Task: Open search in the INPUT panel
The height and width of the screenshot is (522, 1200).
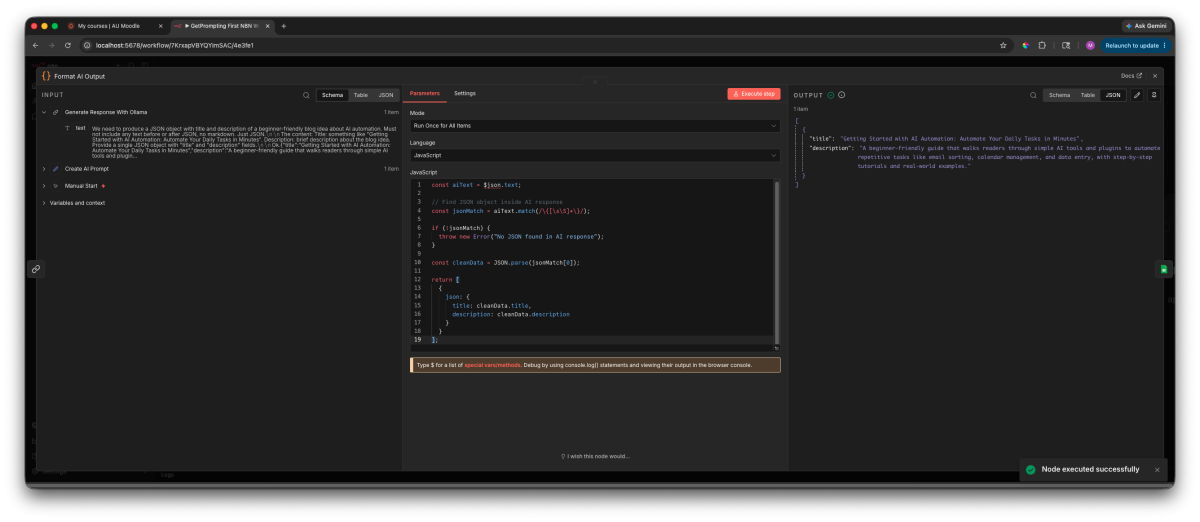Action: 306,95
